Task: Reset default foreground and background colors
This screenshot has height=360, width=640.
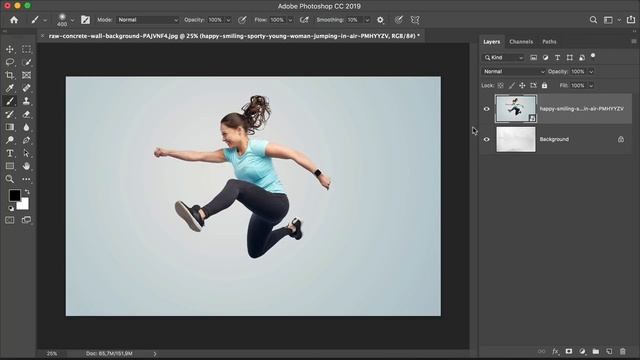Action: click(x=11, y=208)
